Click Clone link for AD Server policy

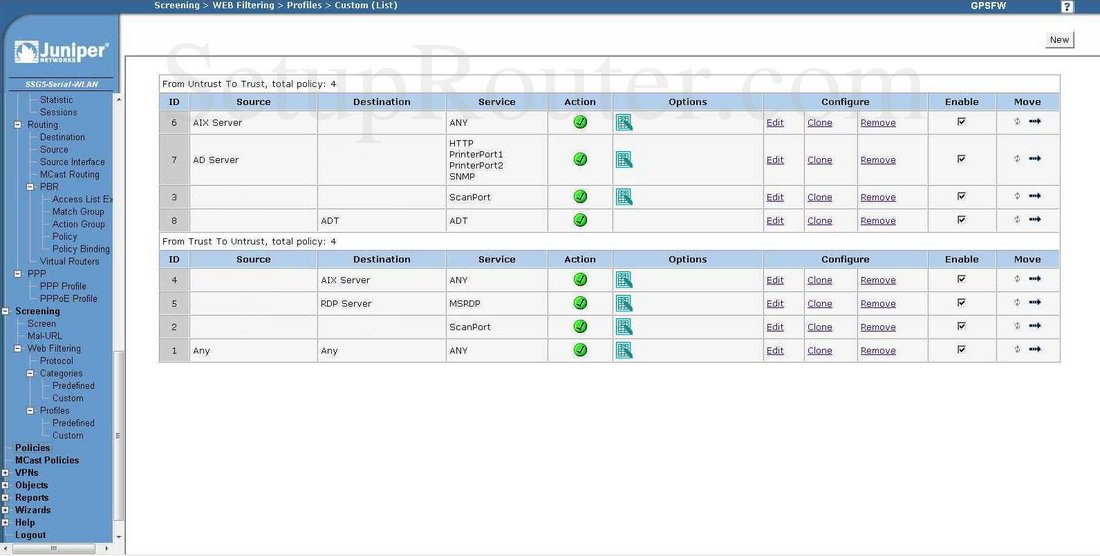tap(819, 160)
